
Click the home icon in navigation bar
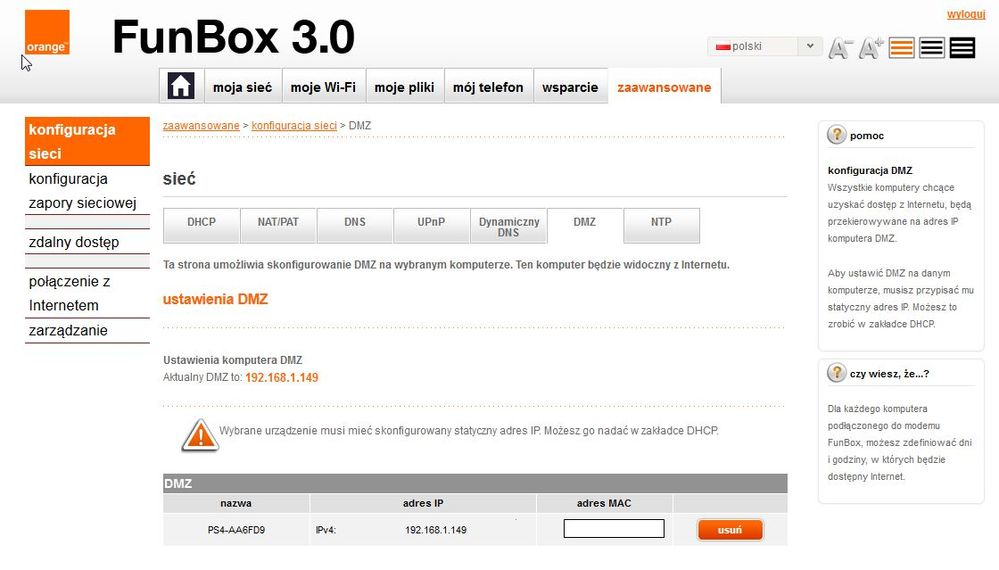pos(181,87)
